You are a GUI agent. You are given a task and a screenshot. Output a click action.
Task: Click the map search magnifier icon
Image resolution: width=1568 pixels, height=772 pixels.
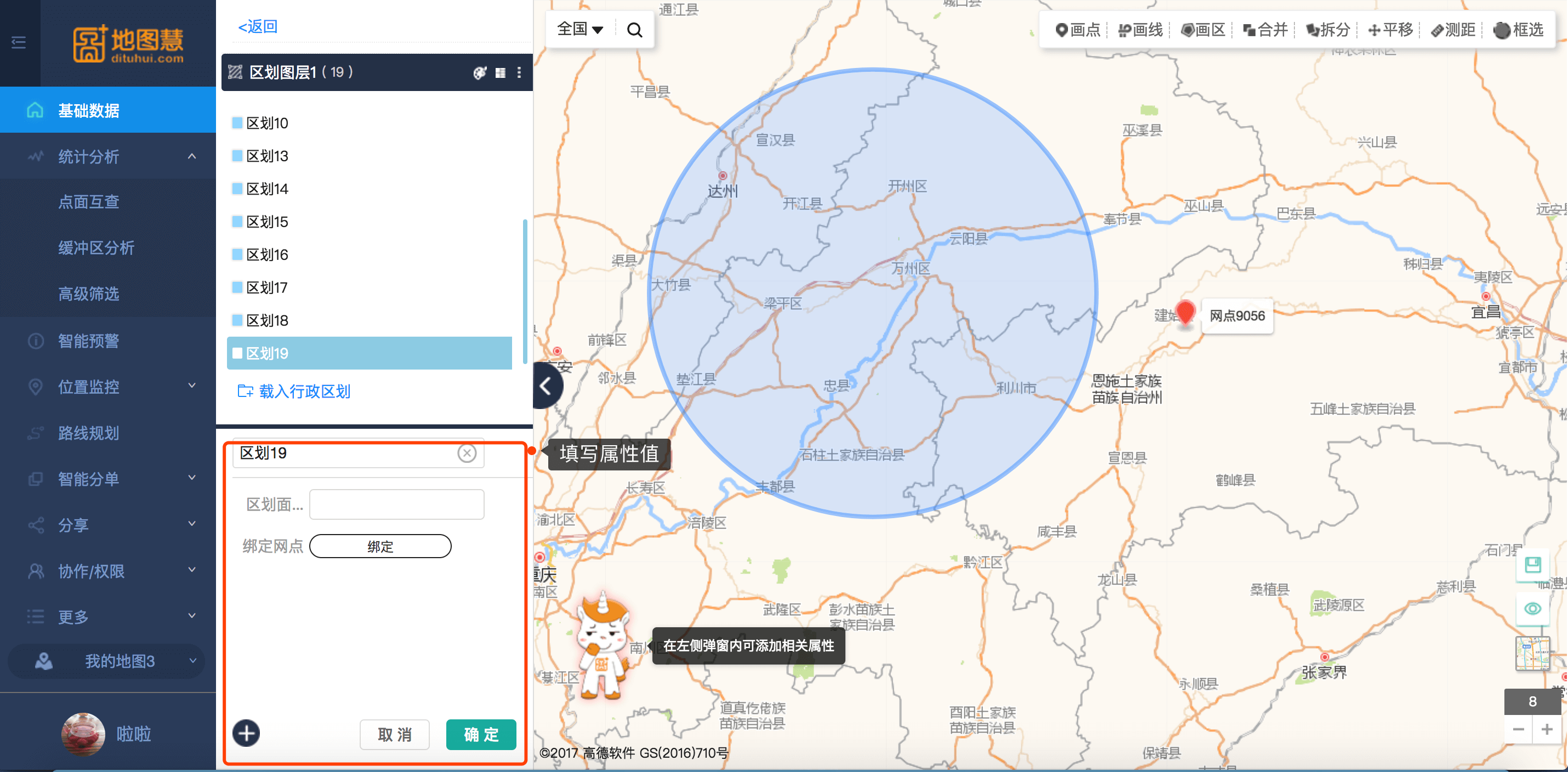(634, 29)
